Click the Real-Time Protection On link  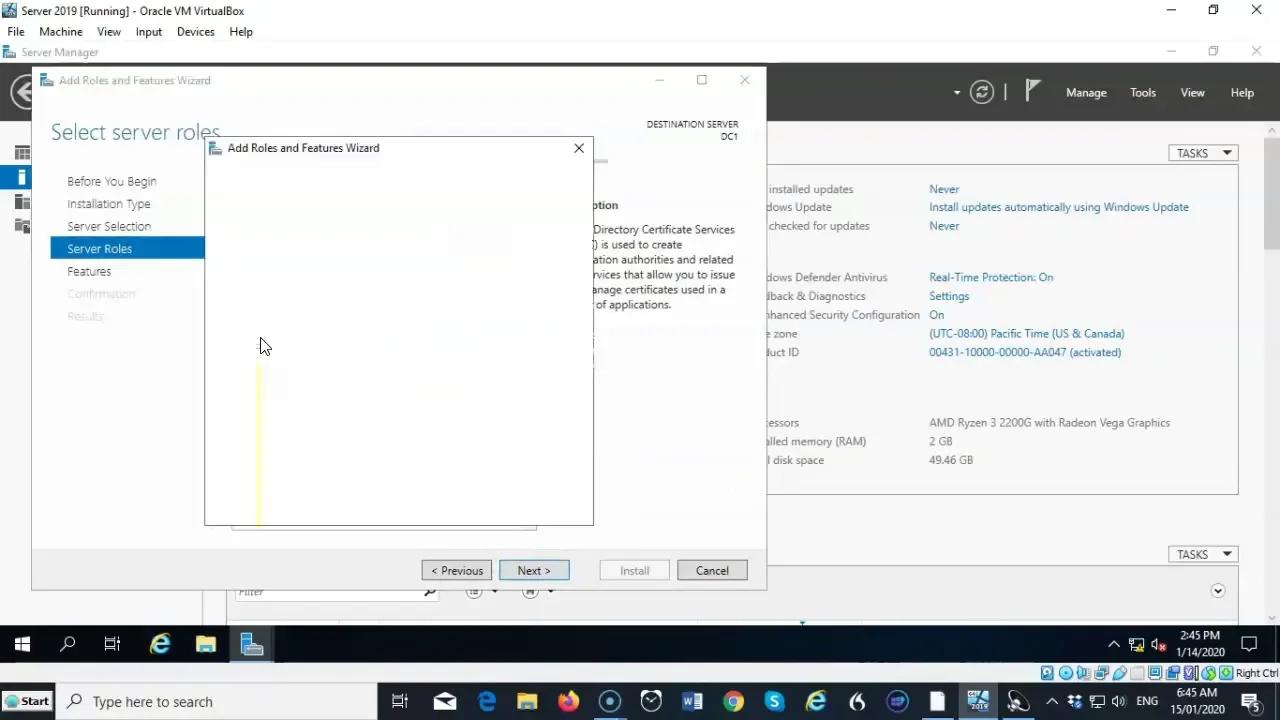pos(991,277)
